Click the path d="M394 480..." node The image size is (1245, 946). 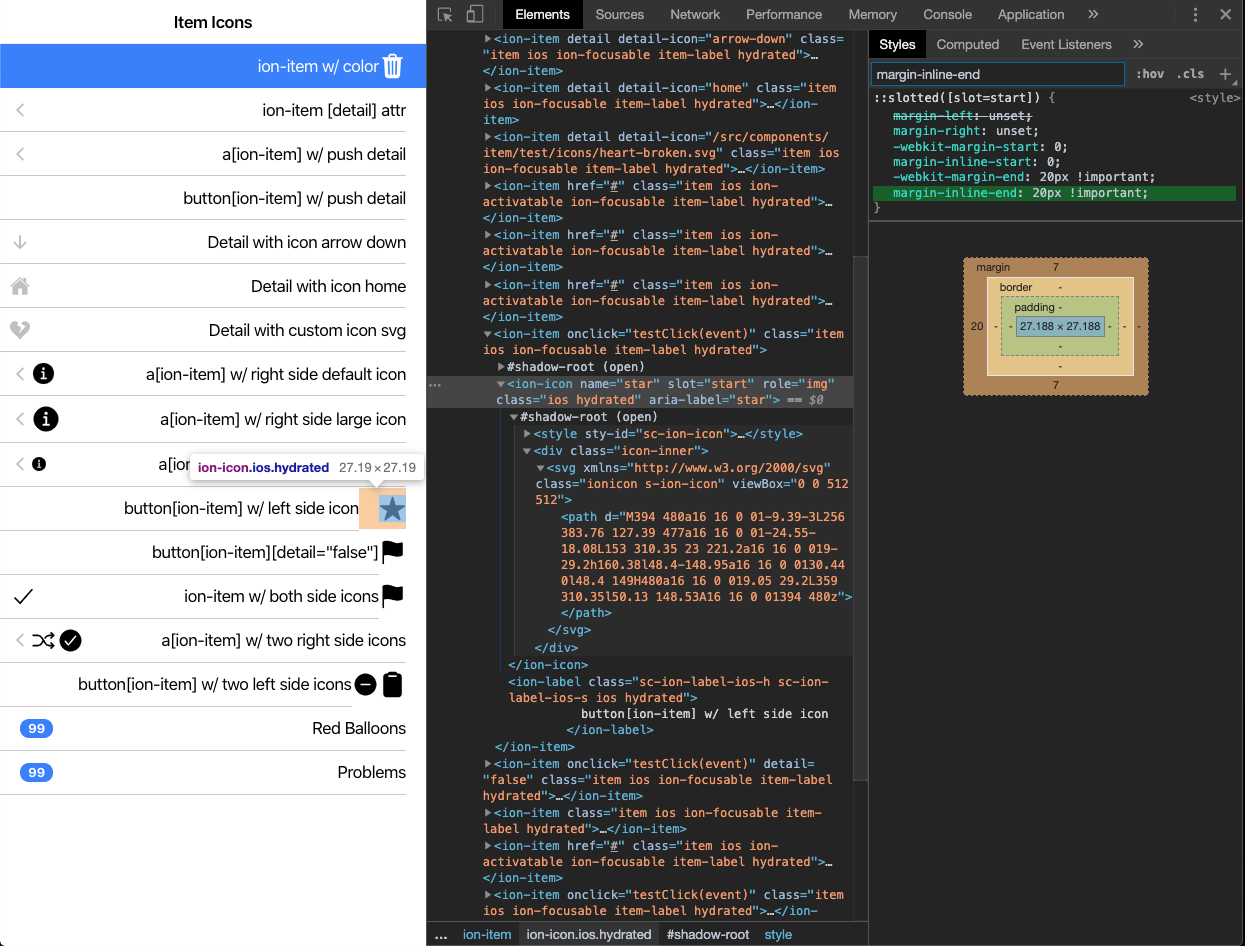706,557
